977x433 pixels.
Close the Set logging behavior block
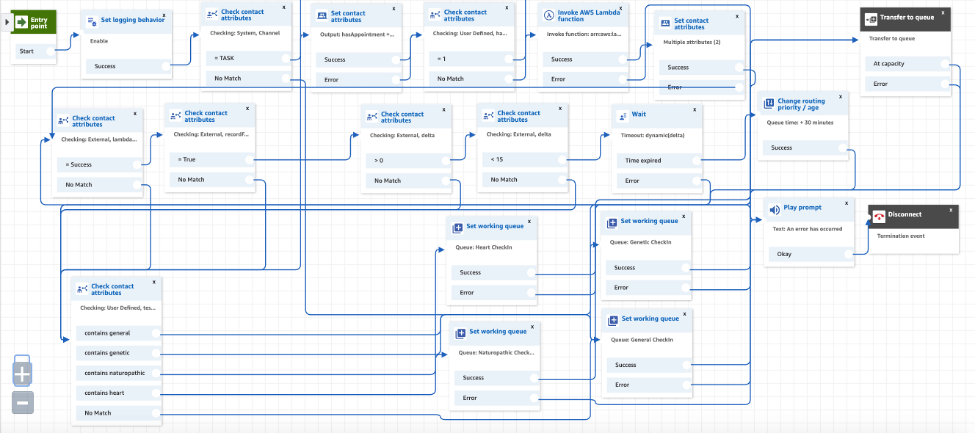click(x=164, y=15)
